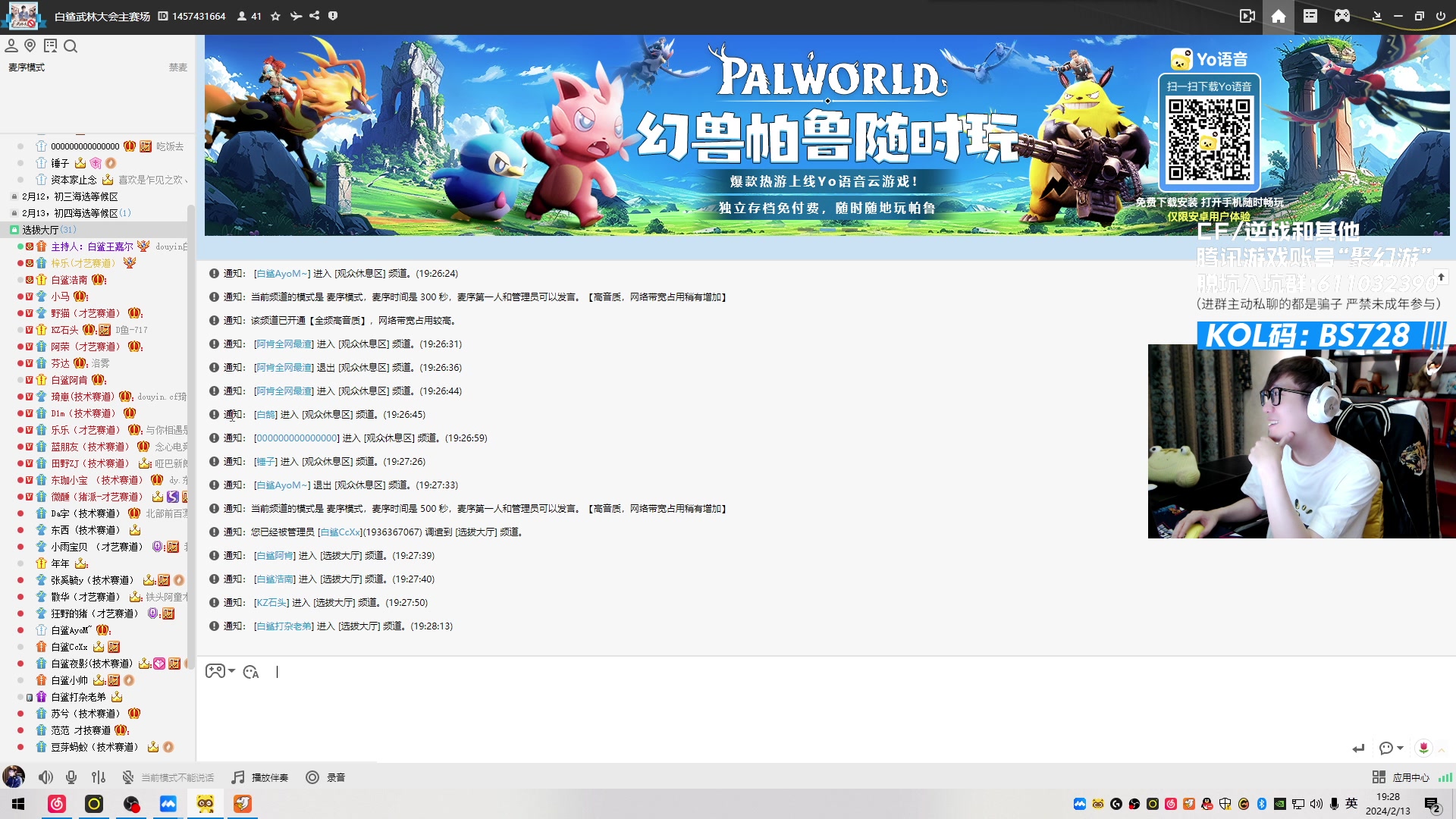Toggle 播放伴奏 accompaniment playback
This screenshot has width=1456, height=819.
(x=260, y=777)
